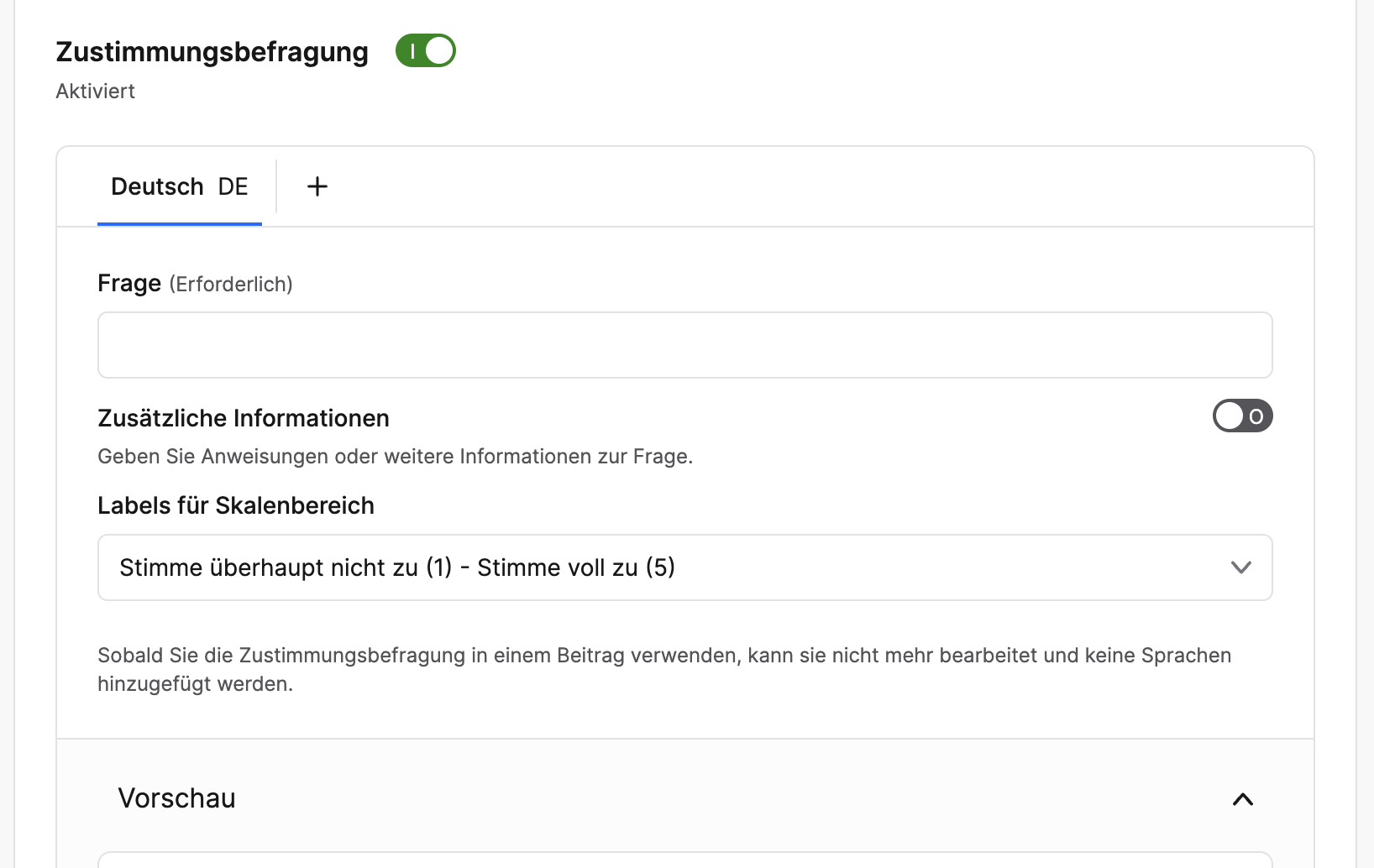Click the Vorschau heading
The image size is (1374, 868).
[x=177, y=798]
